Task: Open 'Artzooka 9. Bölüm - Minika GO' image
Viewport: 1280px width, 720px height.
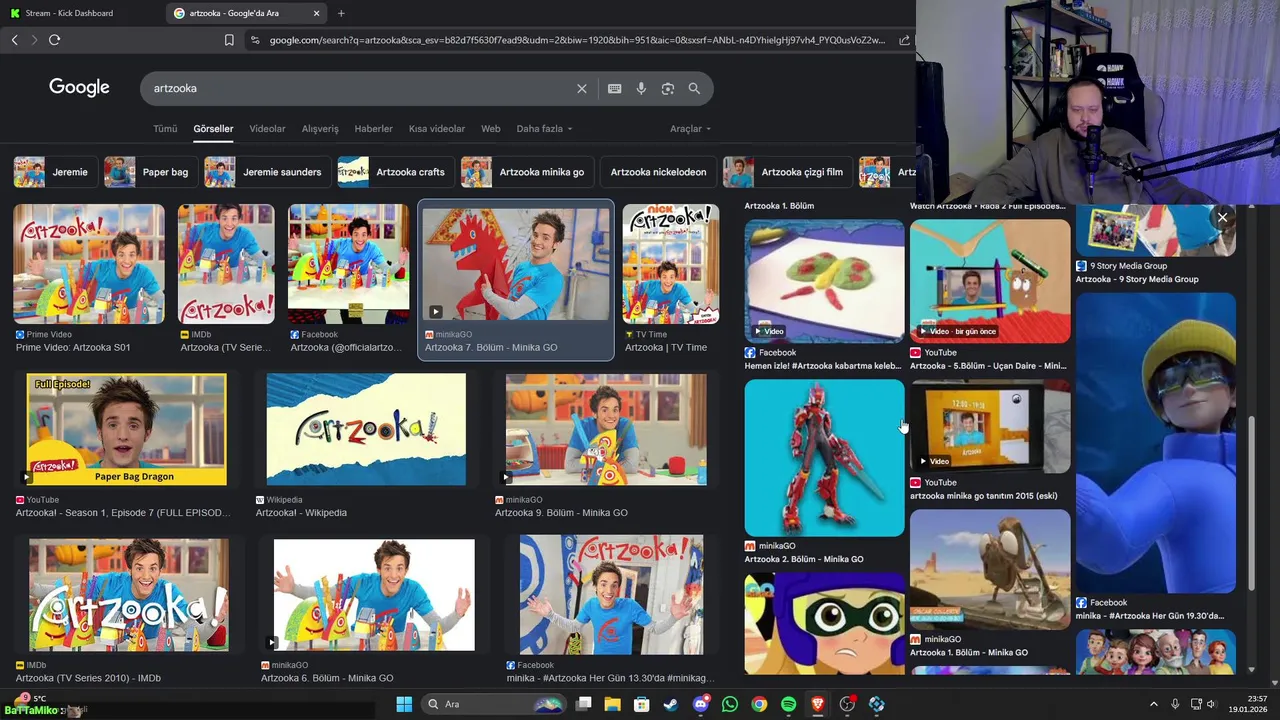Action: (606, 429)
